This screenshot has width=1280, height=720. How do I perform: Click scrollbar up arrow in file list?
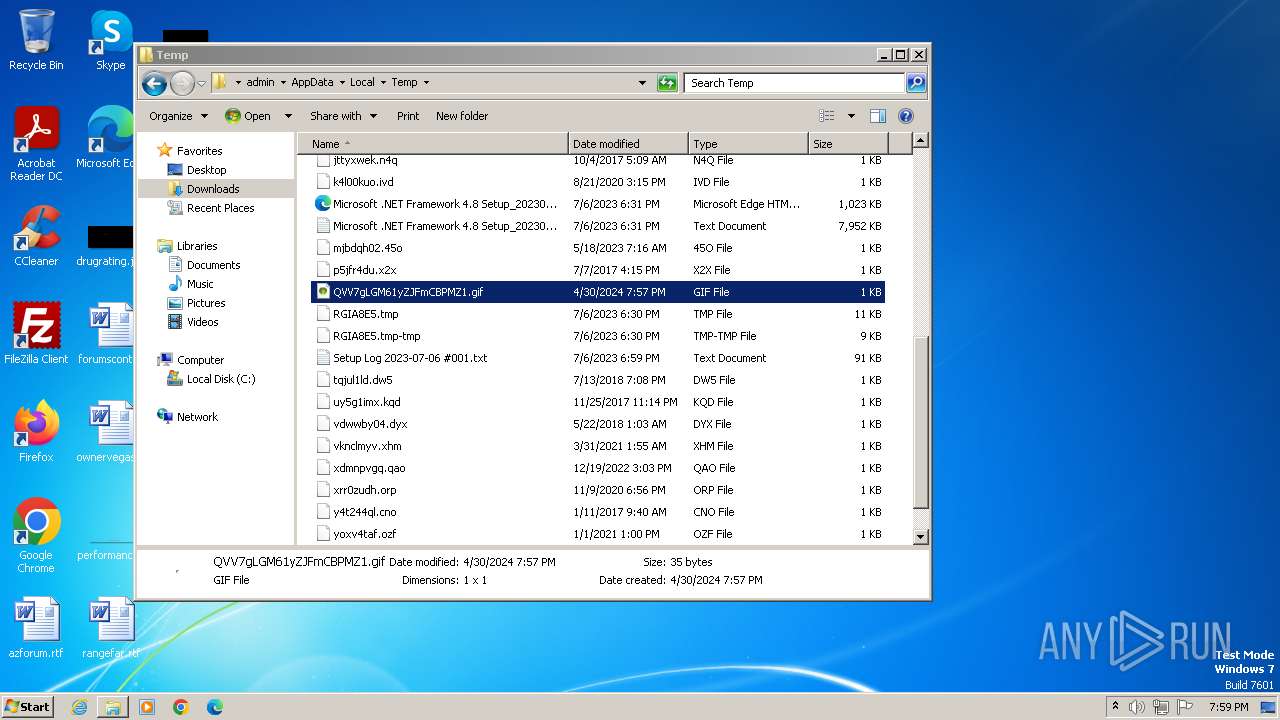[921, 141]
